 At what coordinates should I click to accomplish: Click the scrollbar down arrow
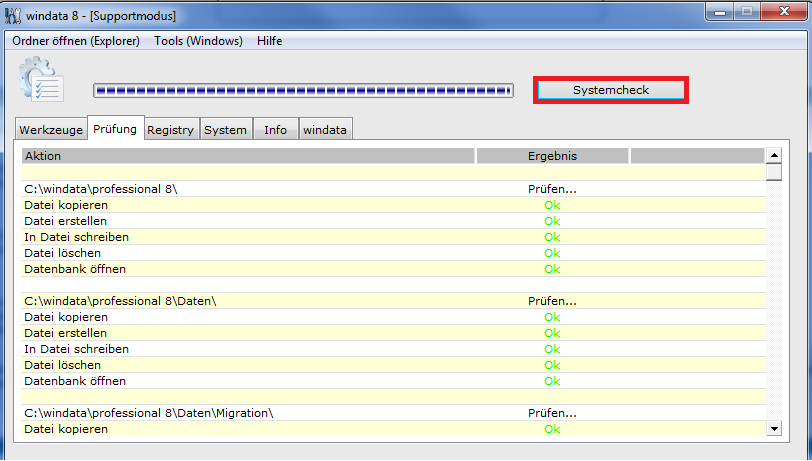point(774,429)
